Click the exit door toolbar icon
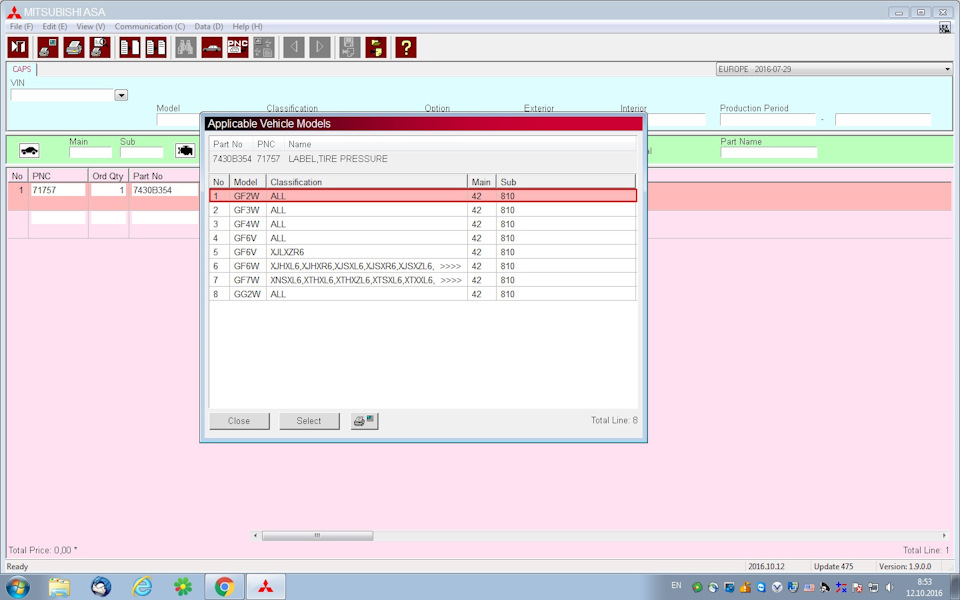Image resolution: width=960 pixels, height=600 pixels. coord(18,47)
